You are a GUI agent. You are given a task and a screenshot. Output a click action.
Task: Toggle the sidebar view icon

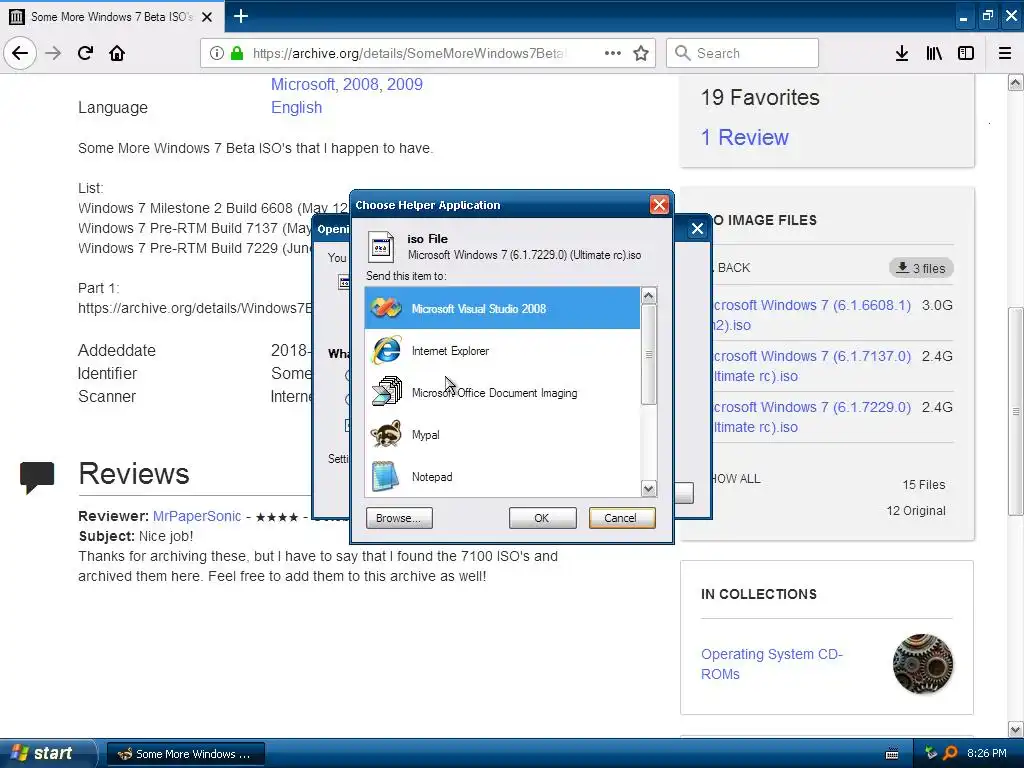[966, 53]
